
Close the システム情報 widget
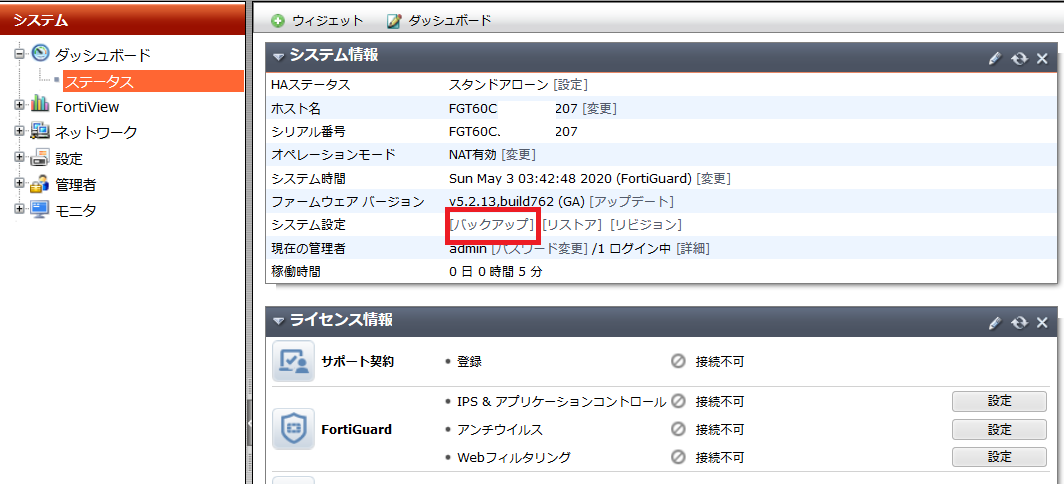pos(1042,58)
